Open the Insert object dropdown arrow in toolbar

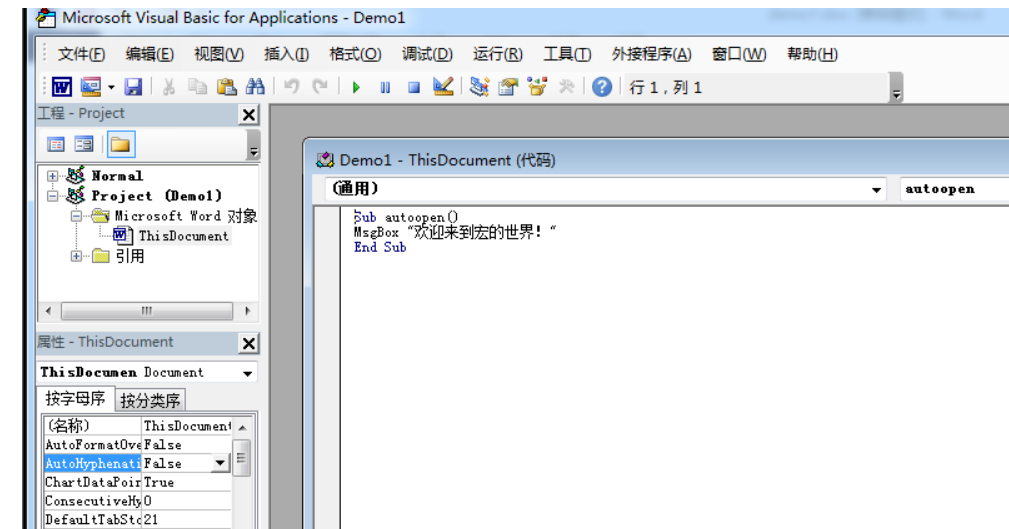point(111,88)
